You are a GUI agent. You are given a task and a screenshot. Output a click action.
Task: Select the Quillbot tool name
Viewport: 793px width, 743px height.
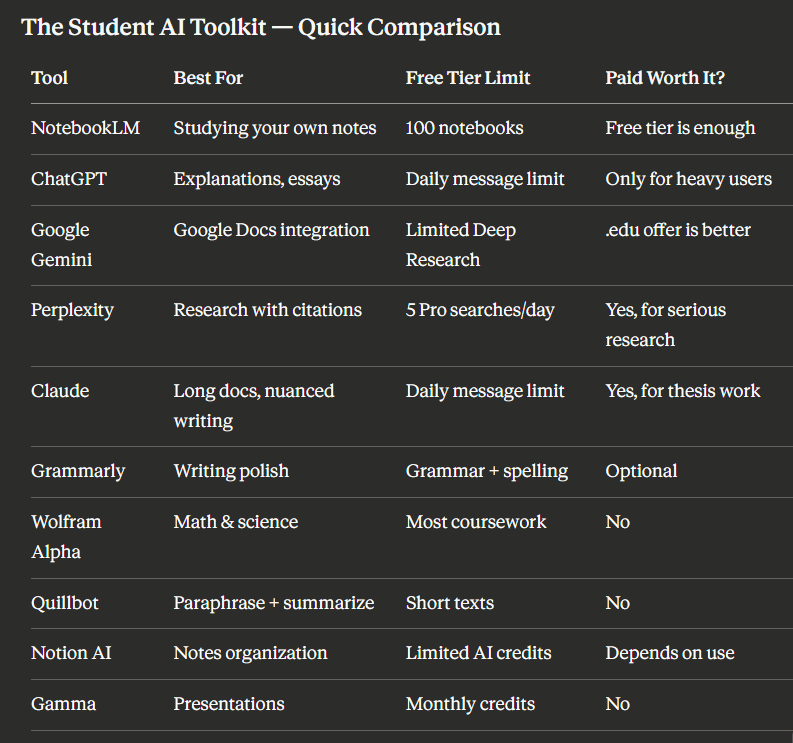(65, 603)
